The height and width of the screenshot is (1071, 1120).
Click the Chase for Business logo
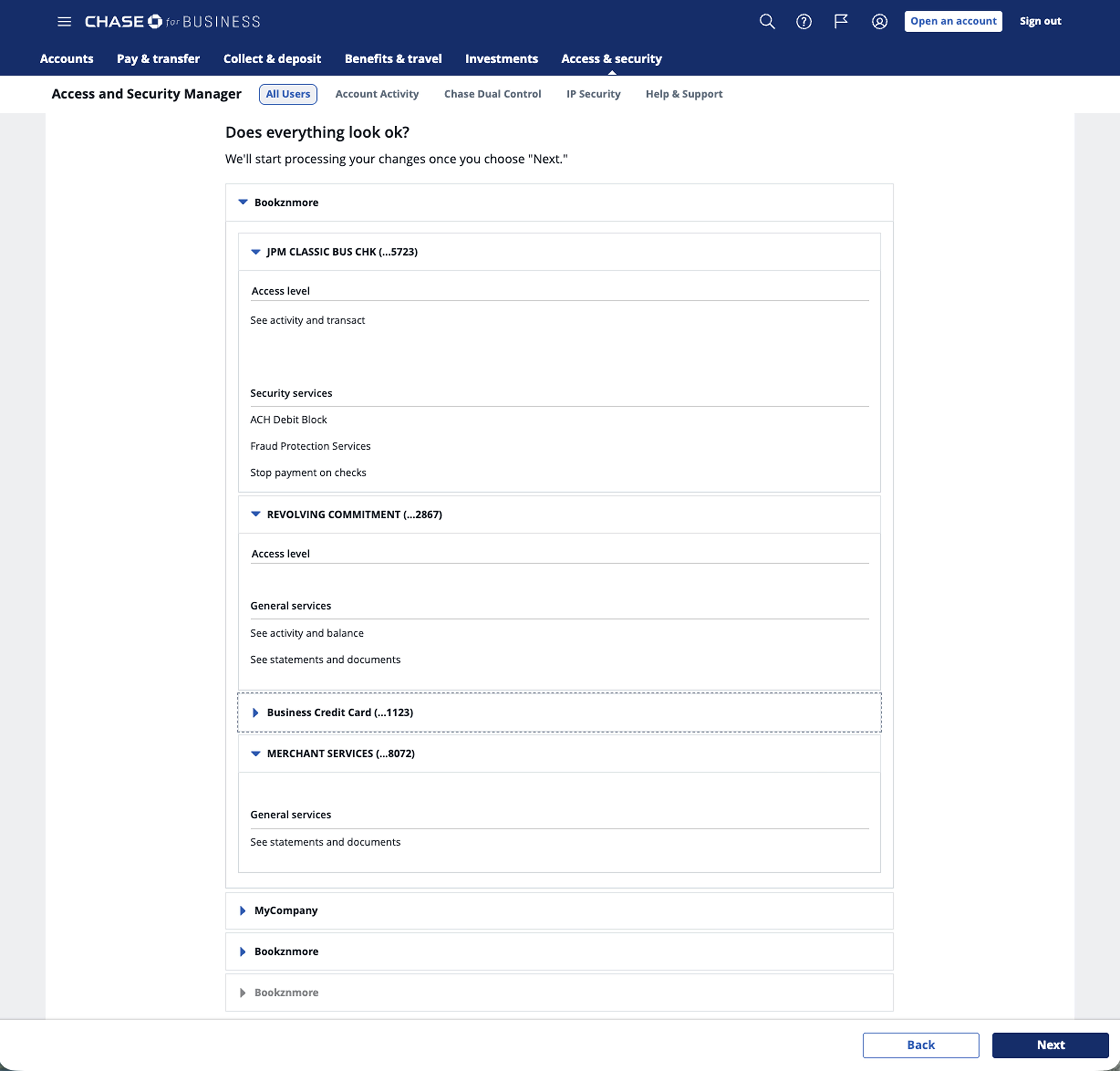coord(172,22)
